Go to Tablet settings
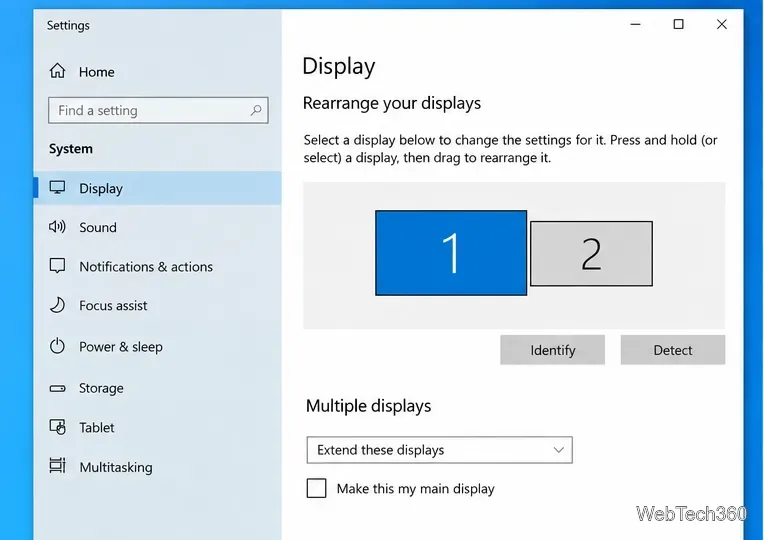This screenshot has height=540, width=764. pyautogui.click(x=157, y=427)
